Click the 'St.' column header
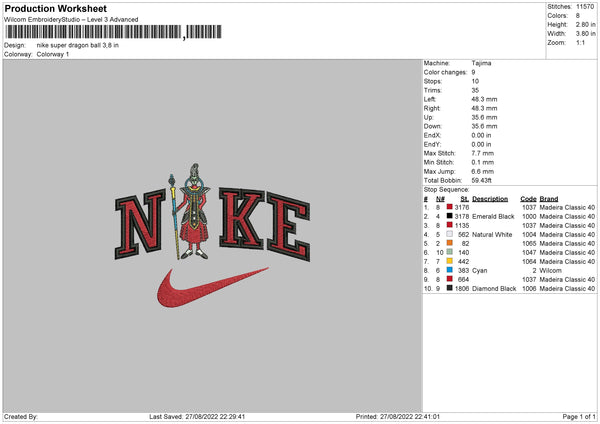Image resolution: width=600 pixels, height=424 pixels. (465, 199)
